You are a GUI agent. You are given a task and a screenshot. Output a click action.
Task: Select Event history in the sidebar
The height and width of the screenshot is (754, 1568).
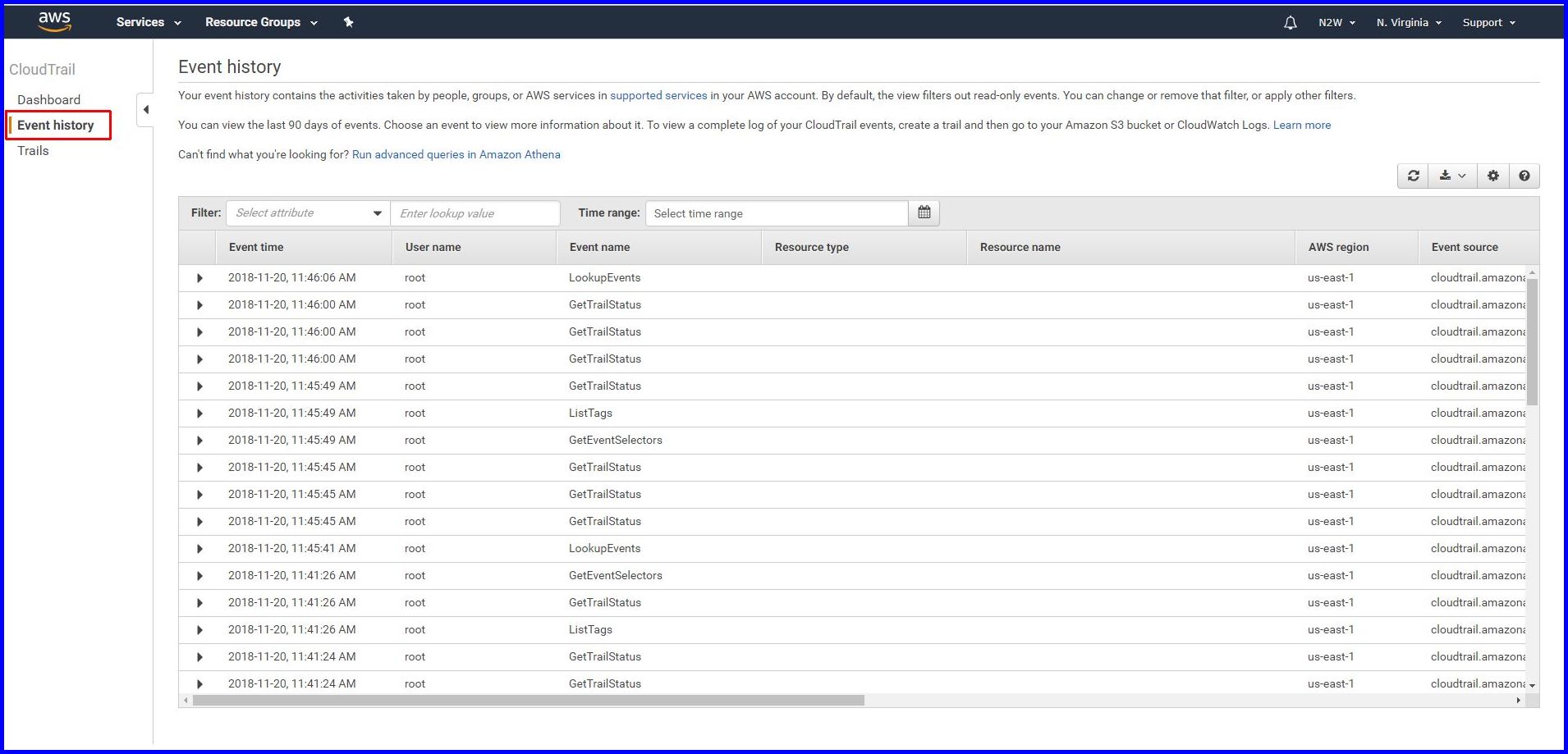[56, 126]
